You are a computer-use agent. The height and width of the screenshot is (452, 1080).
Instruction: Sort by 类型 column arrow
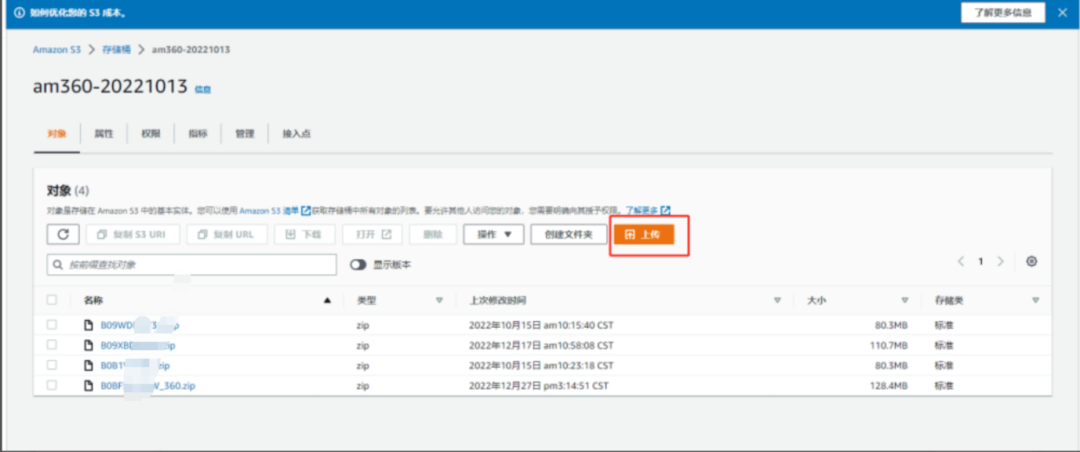[x=439, y=300]
